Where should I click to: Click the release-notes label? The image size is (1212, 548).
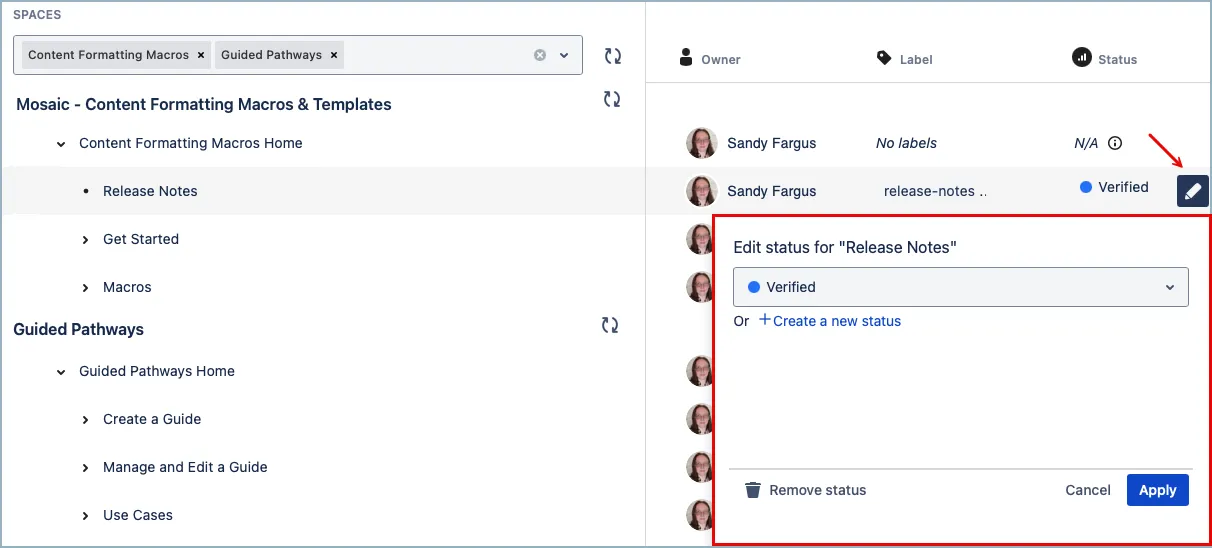point(935,191)
